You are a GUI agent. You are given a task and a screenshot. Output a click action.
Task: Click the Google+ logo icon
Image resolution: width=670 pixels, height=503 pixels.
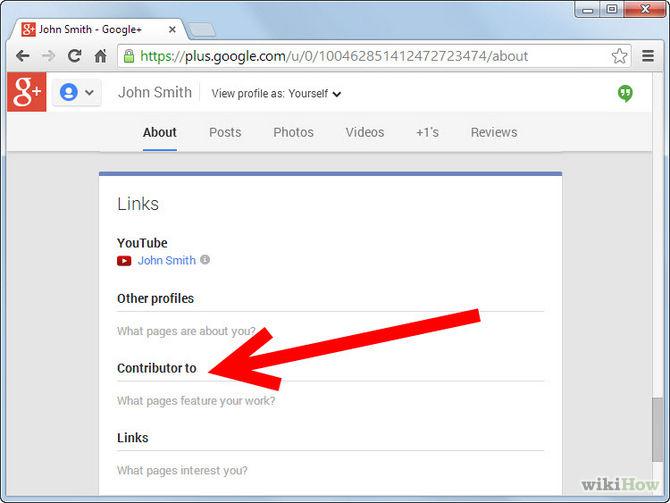(x=25, y=92)
